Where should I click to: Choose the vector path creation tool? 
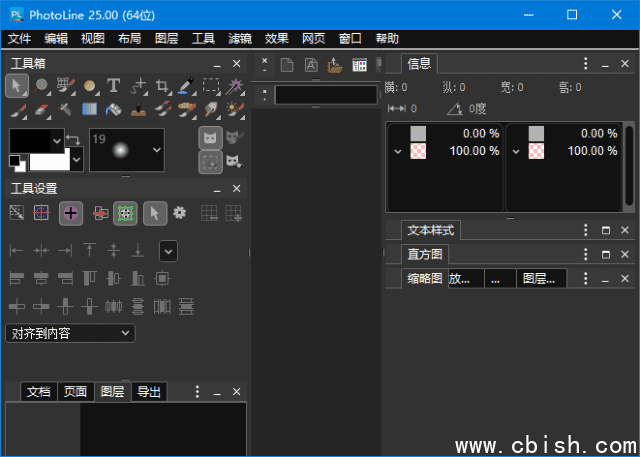coord(138,86)
